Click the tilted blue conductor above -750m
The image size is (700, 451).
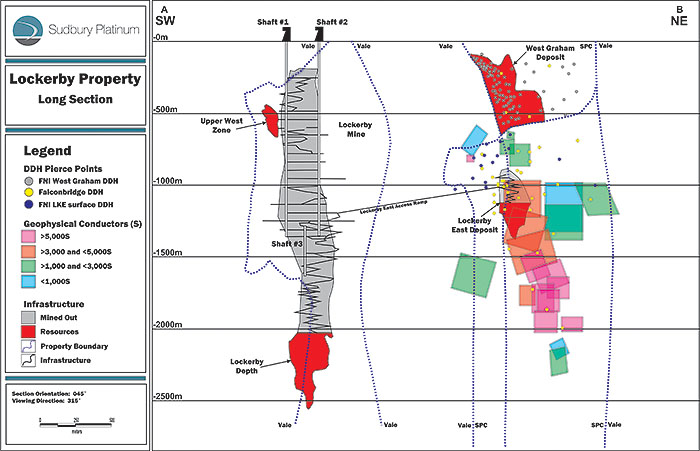[x=474, y=140]
